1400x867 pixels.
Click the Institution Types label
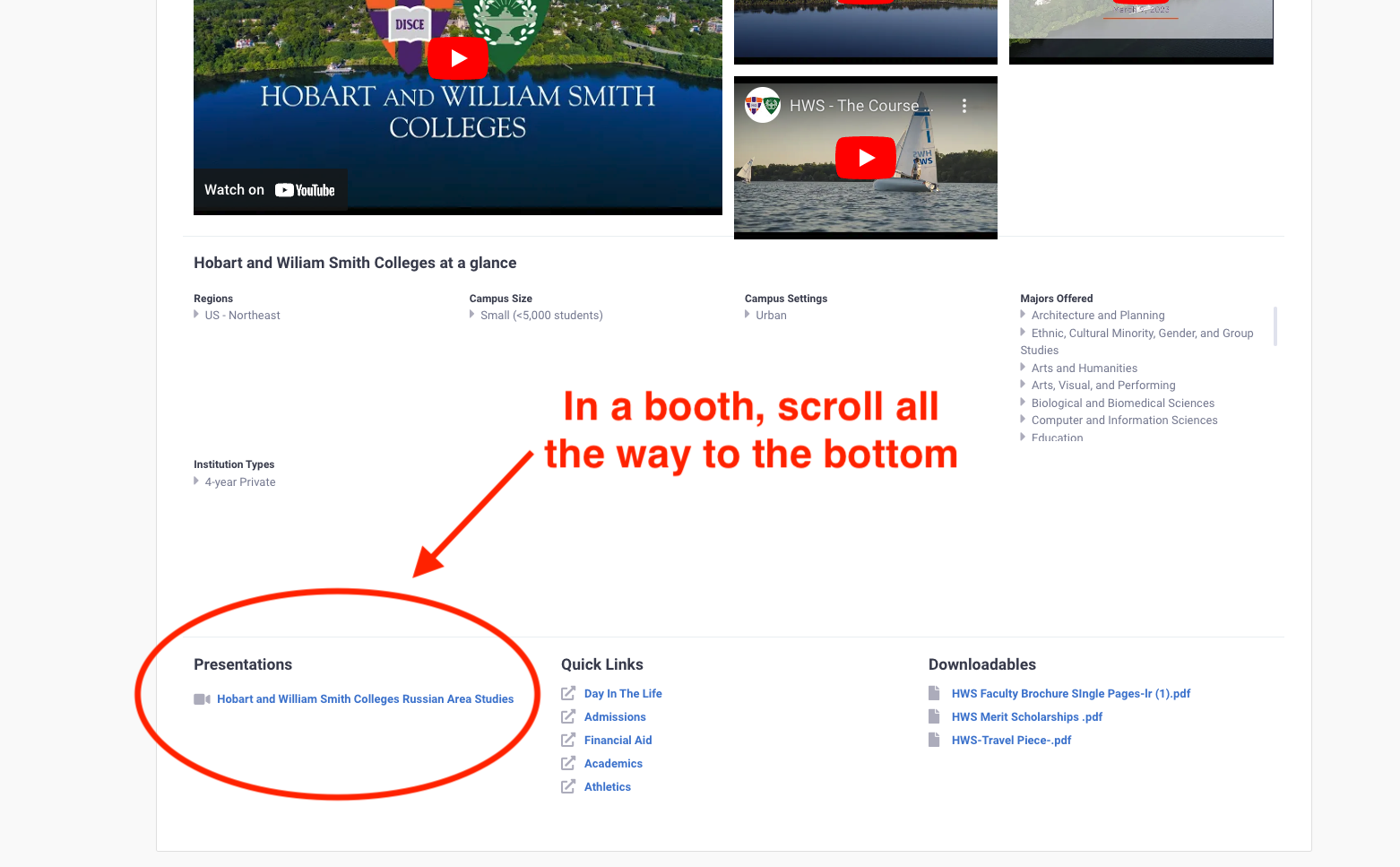click(x=234, y=464)
